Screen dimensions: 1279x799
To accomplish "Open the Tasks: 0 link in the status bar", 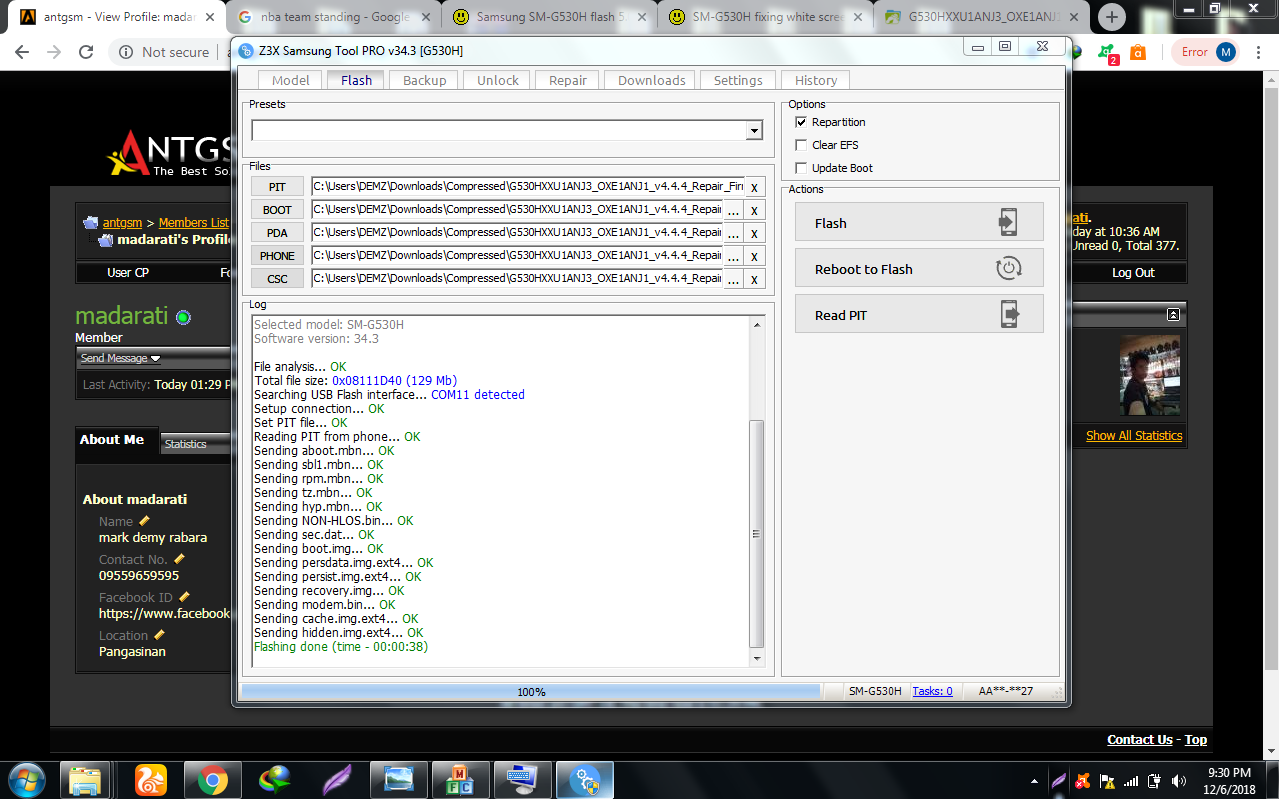I will click(932, 691).
